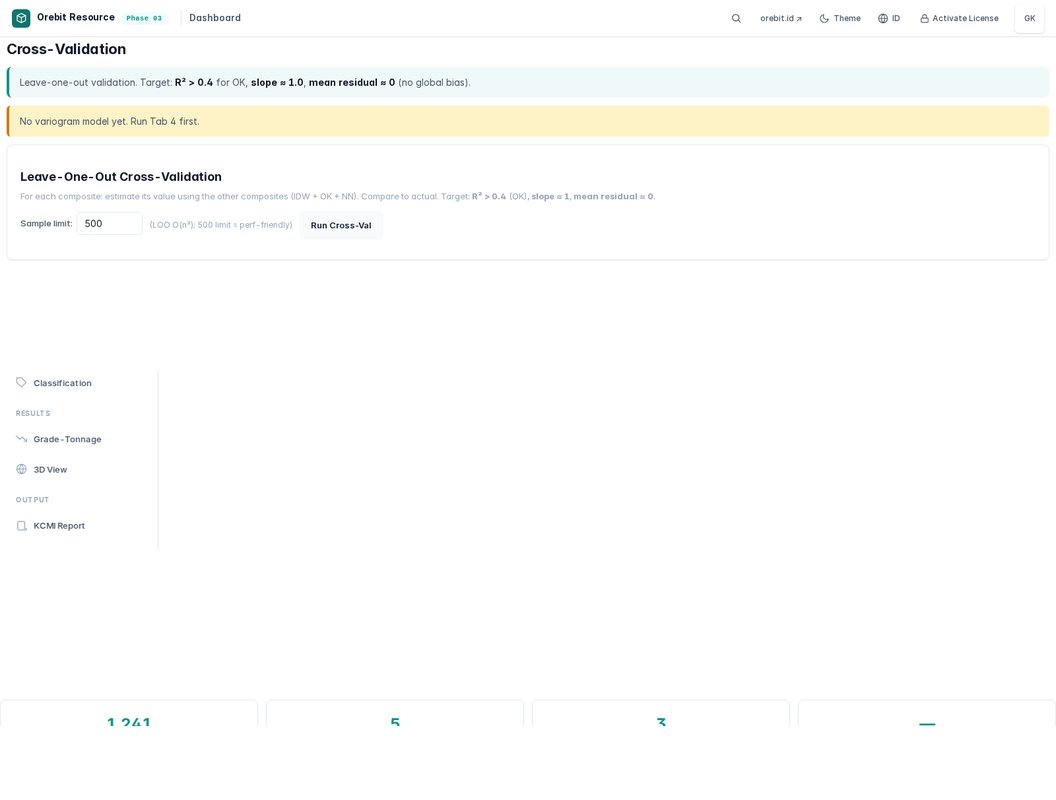Viewport: 1056px width, 800px height.
Task: Click the '(LOO O(n²); 500 limit' hint text
Action: (x=221, y=225)
